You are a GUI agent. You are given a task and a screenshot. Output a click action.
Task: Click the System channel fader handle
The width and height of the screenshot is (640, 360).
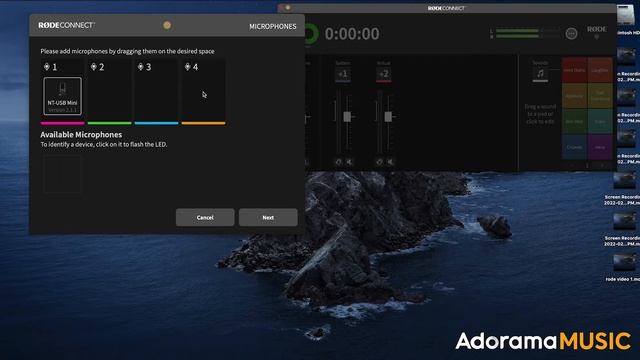click(x=347, y=117)
